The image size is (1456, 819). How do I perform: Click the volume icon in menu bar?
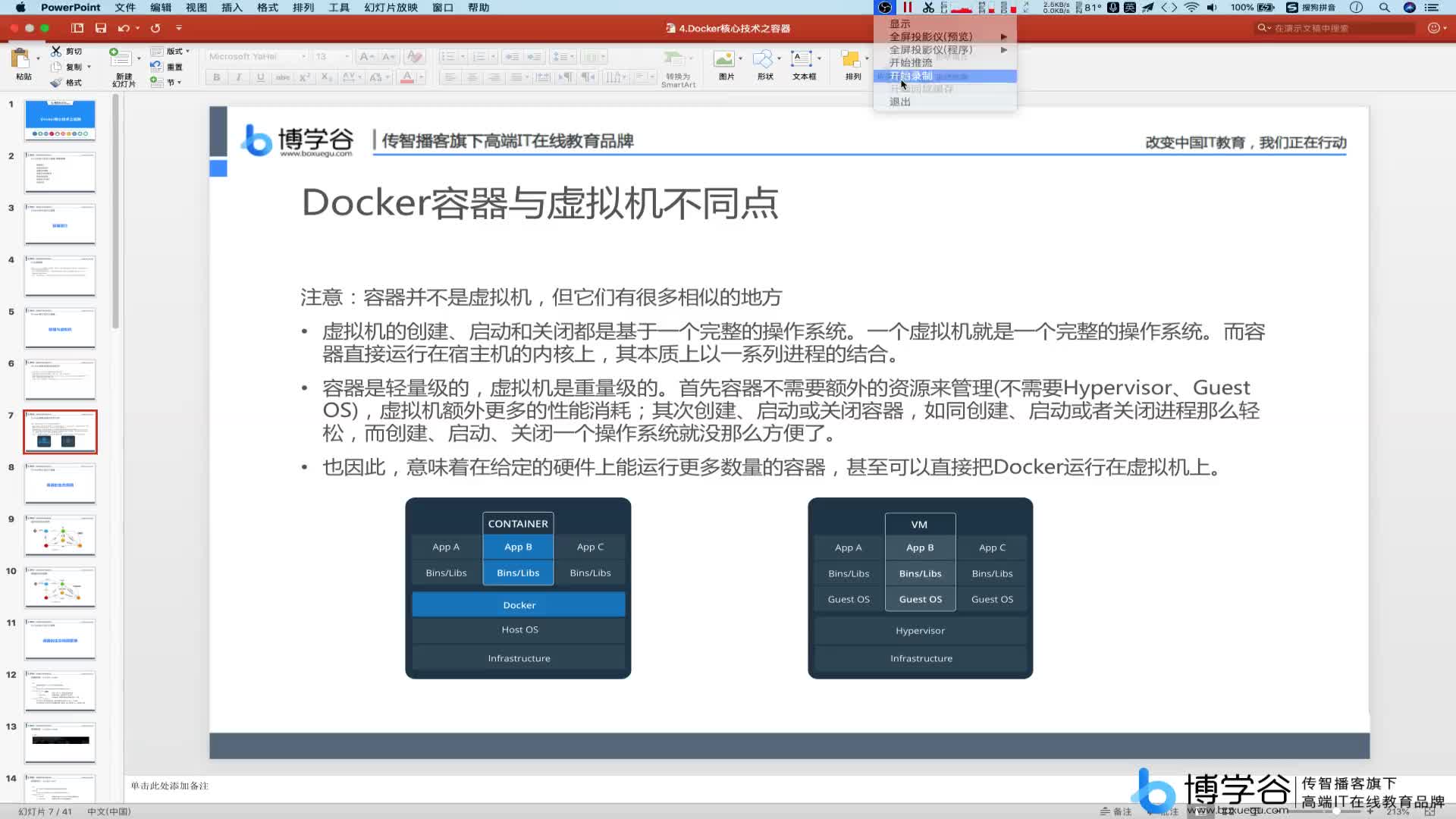tap(1212, 8)
